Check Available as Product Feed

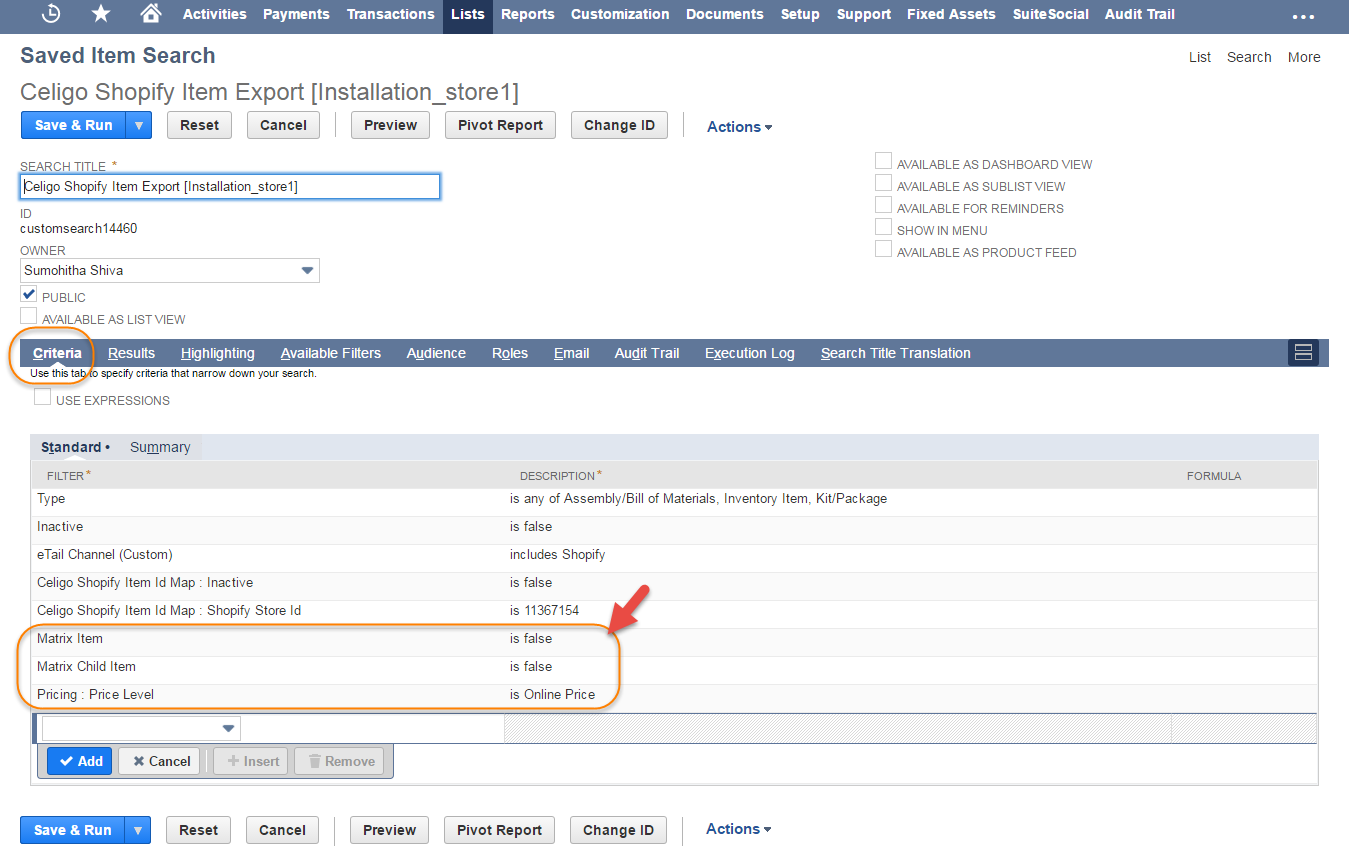(x=883, y=249)
